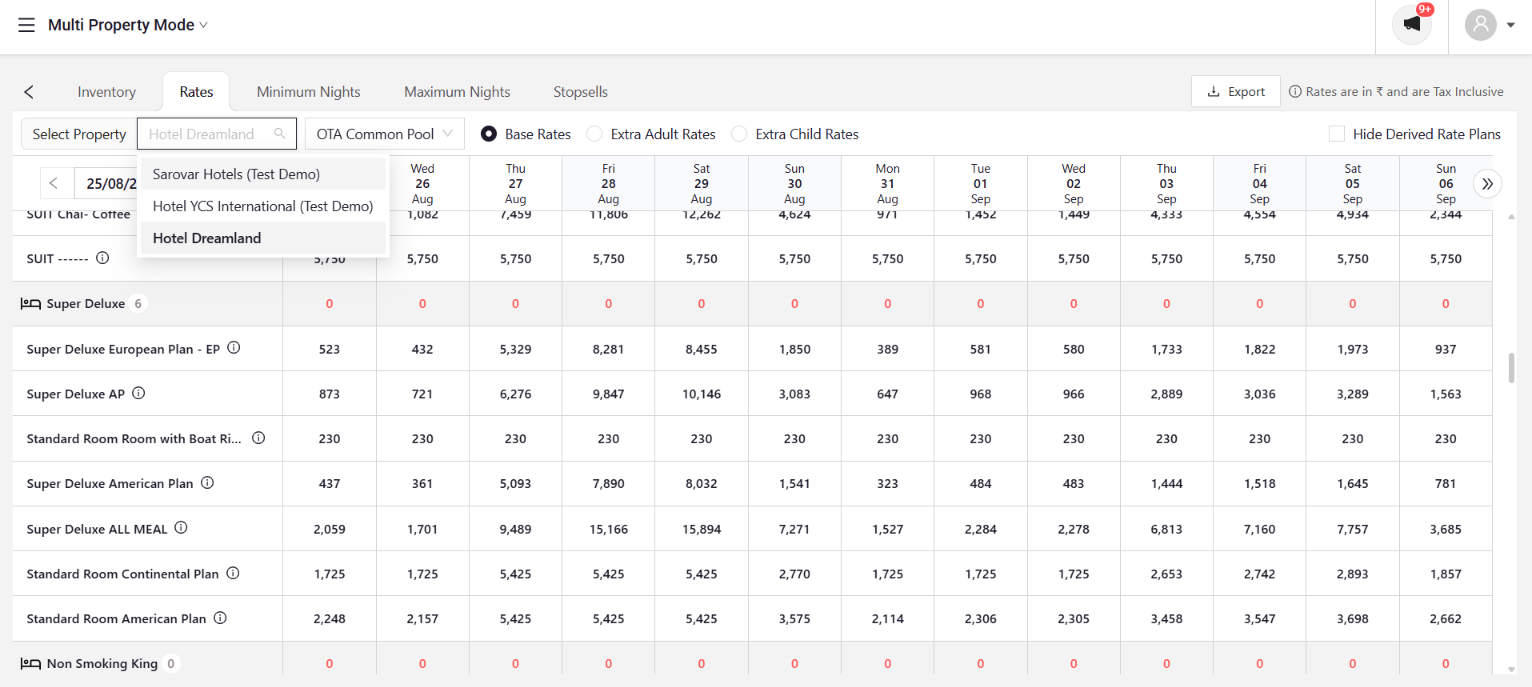1532x687 pixels.
Task: Open the OTA Common Pool dropdown
Action: point(385,134)
